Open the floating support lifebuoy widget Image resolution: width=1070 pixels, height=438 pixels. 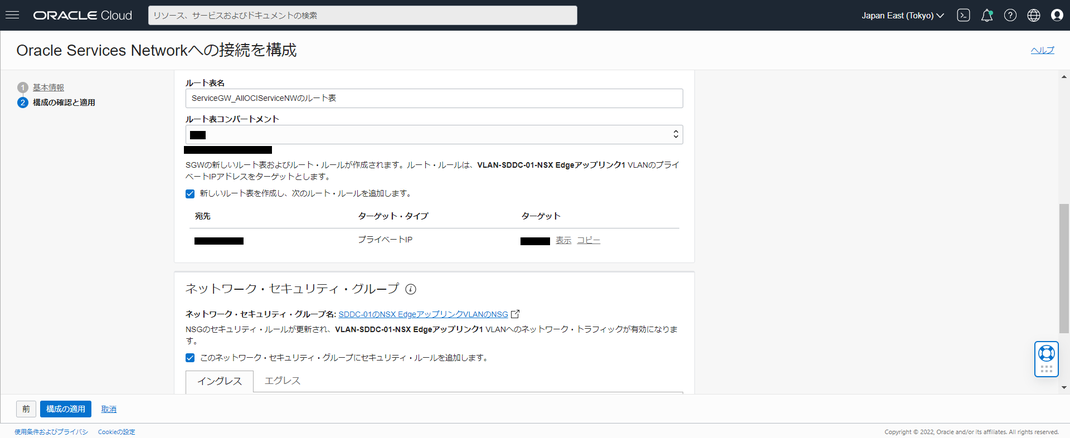click(1046, 359)
